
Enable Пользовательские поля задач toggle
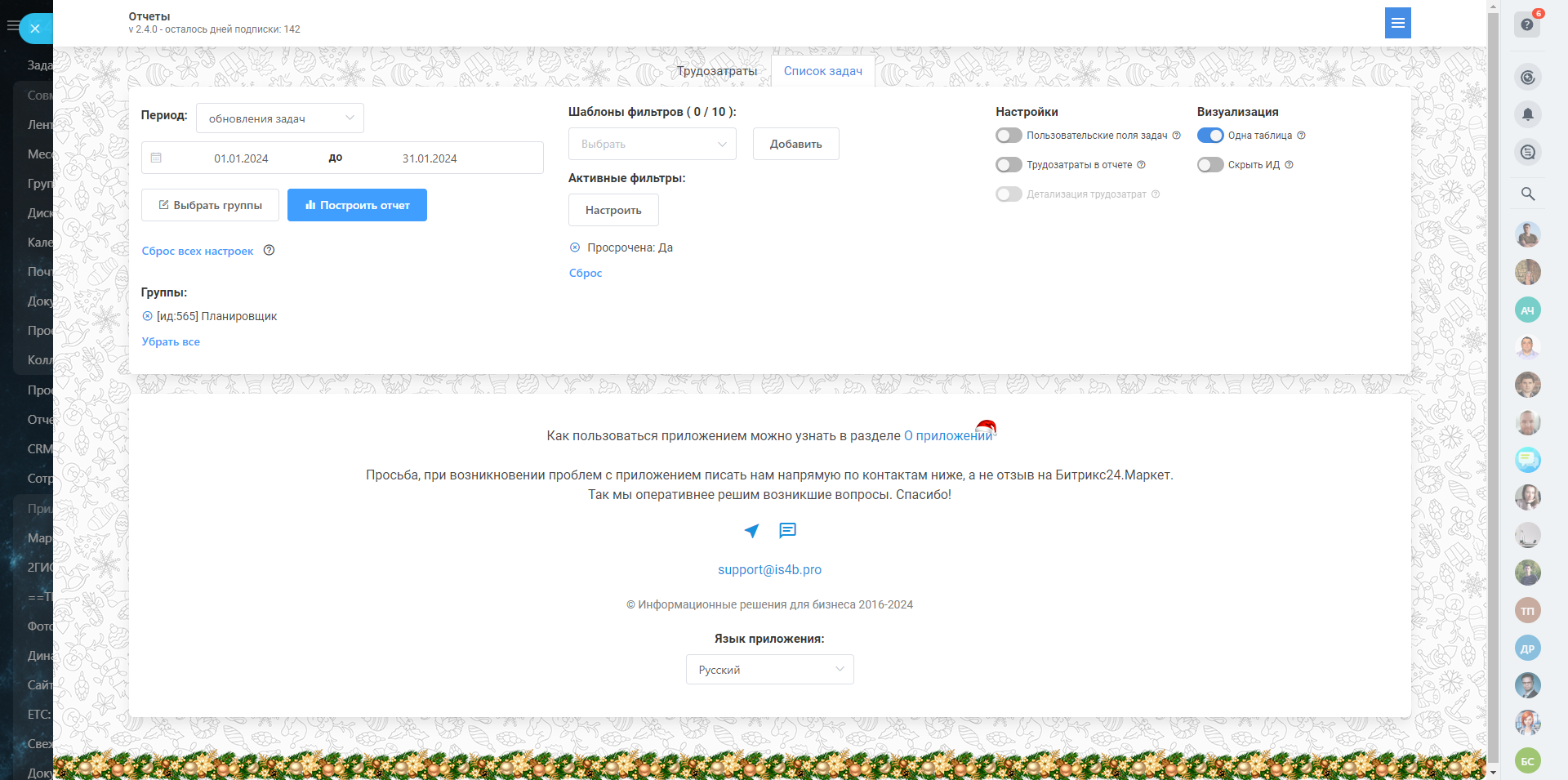pos(1009,136)
